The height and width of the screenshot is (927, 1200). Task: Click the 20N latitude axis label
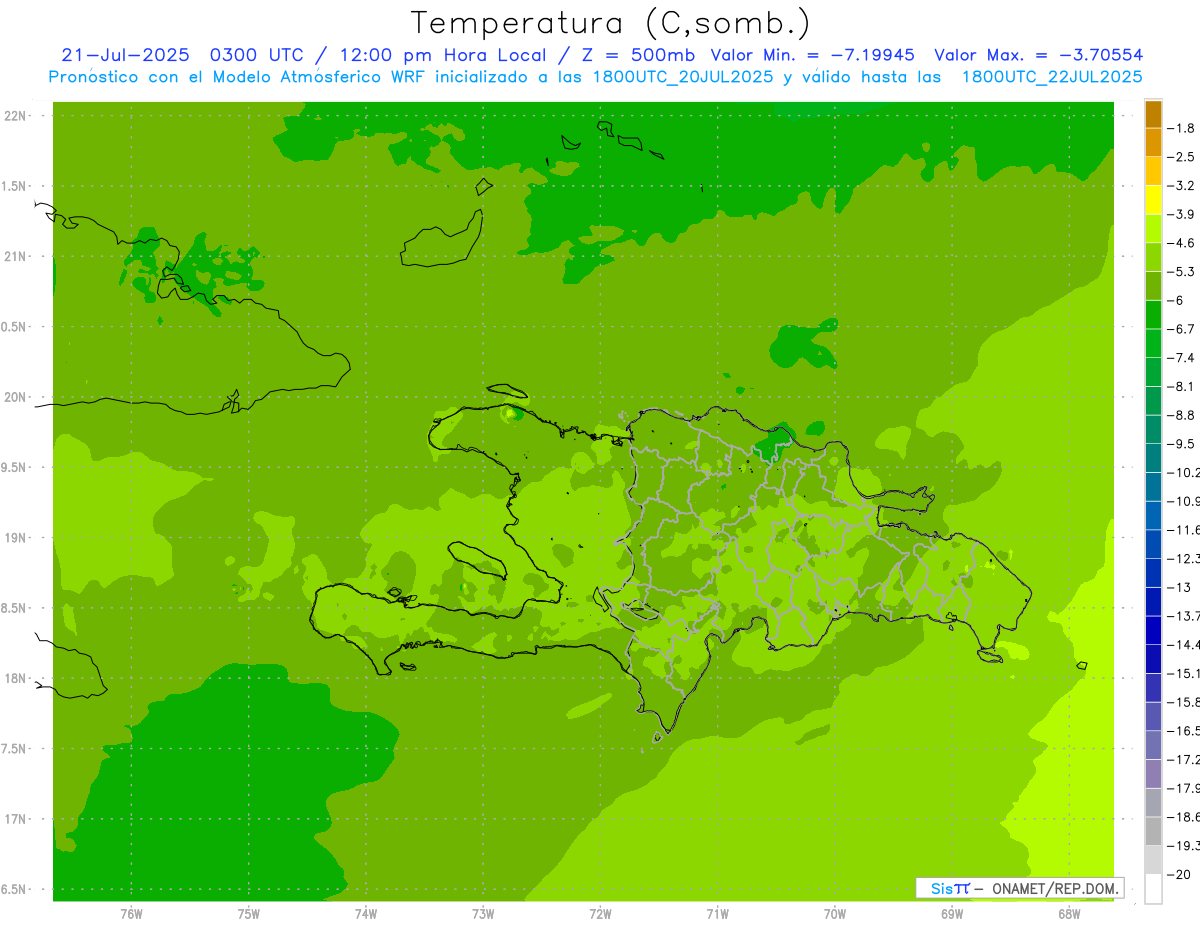click(x=16, y=397)
